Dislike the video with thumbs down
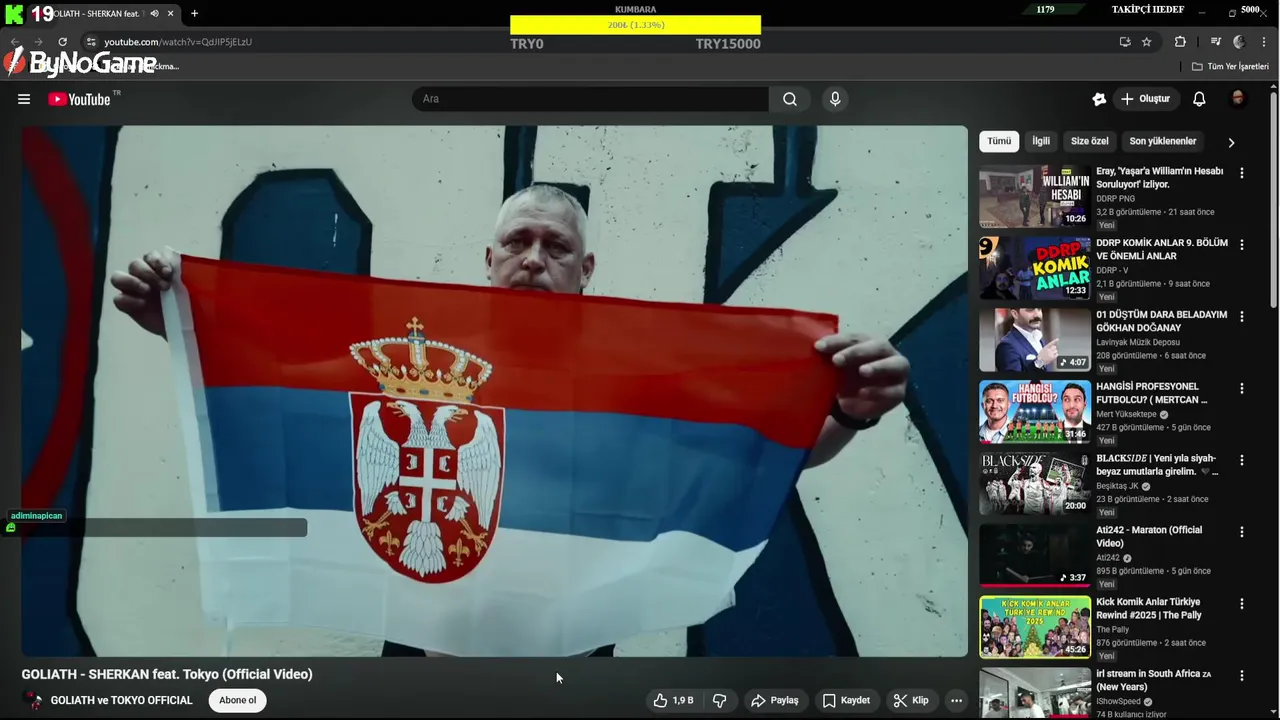Viewport: 1280px width, 720px height. coord(719,700)
